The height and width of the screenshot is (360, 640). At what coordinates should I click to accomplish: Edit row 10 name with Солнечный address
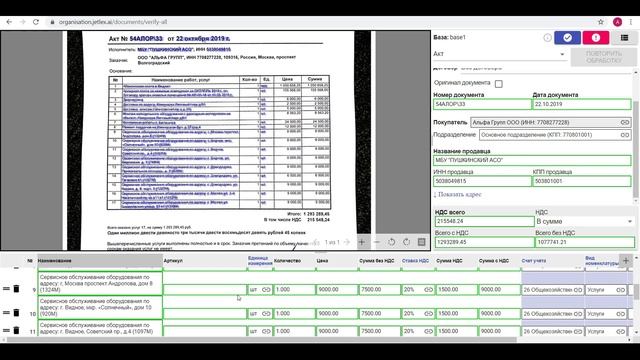[x=100, y=307]
